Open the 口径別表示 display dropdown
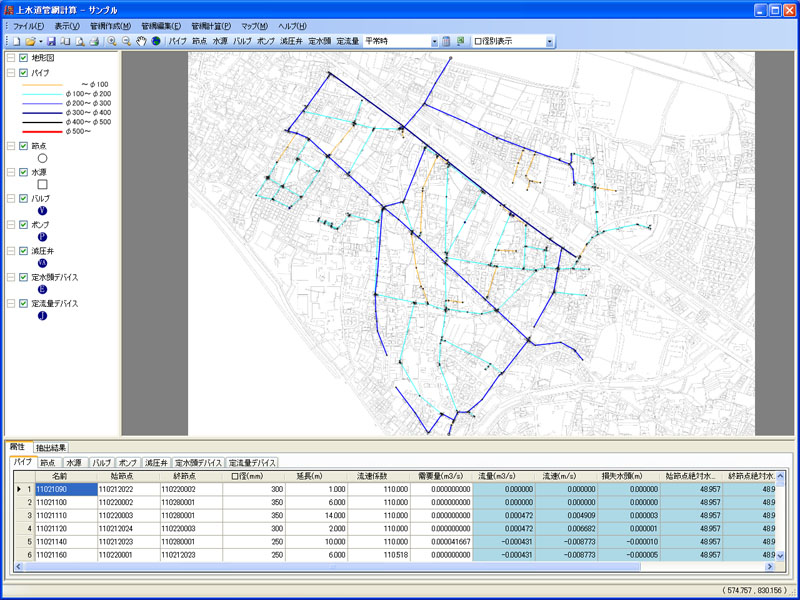This screenshot has height=600, width=800. pyautogui.click(x=549, y=42)
